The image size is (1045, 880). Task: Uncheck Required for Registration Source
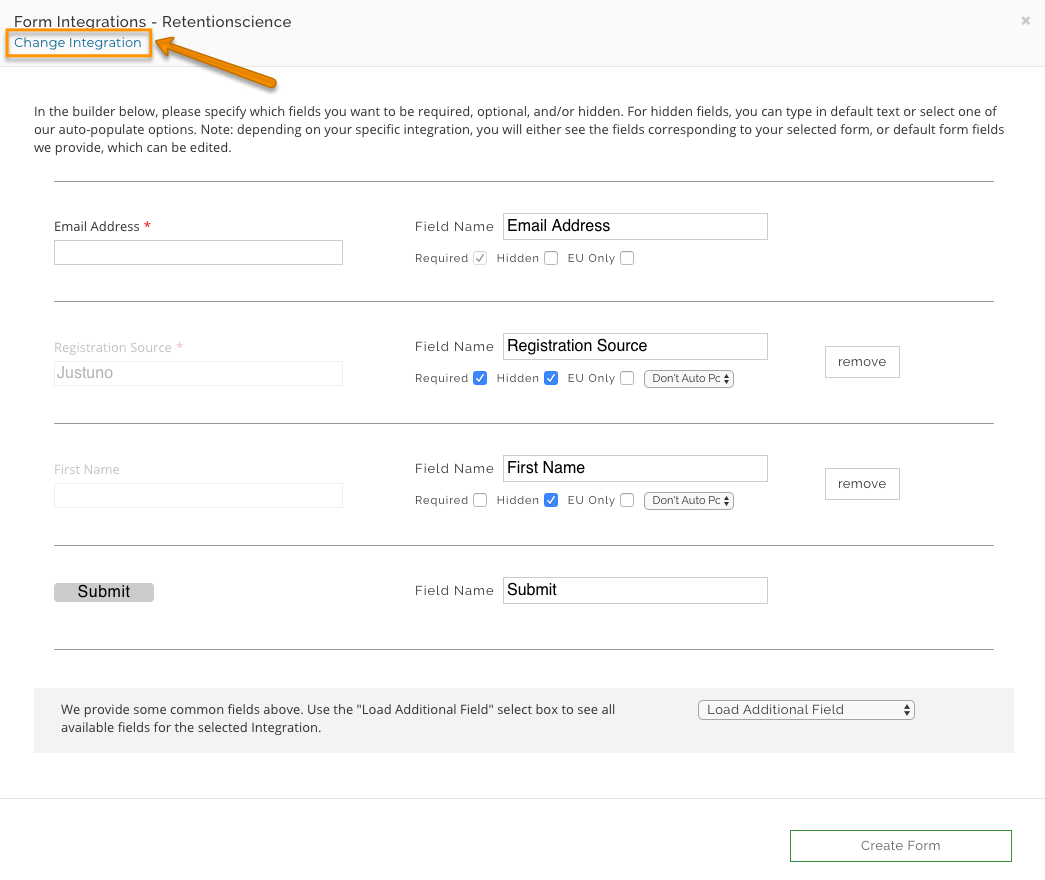(480, 378)
